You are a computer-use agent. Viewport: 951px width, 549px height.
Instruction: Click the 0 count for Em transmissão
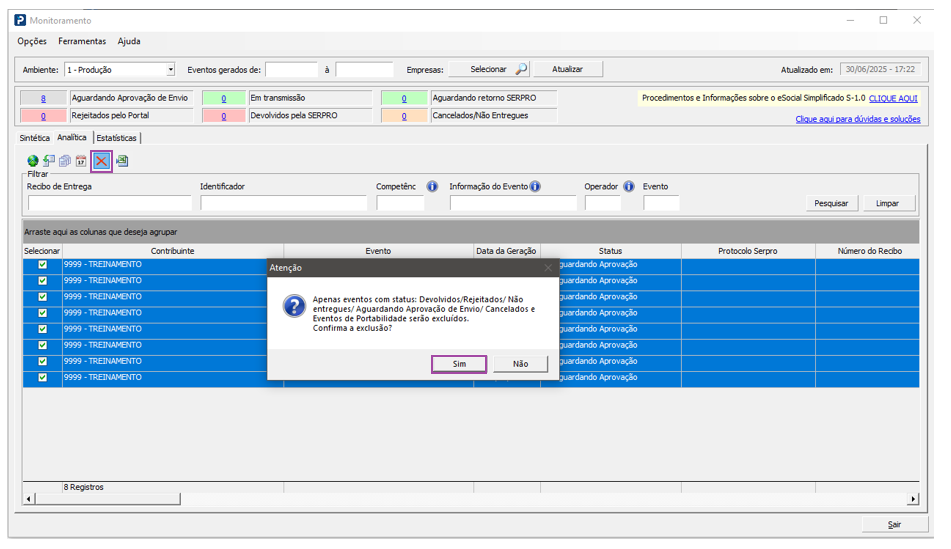224,98
